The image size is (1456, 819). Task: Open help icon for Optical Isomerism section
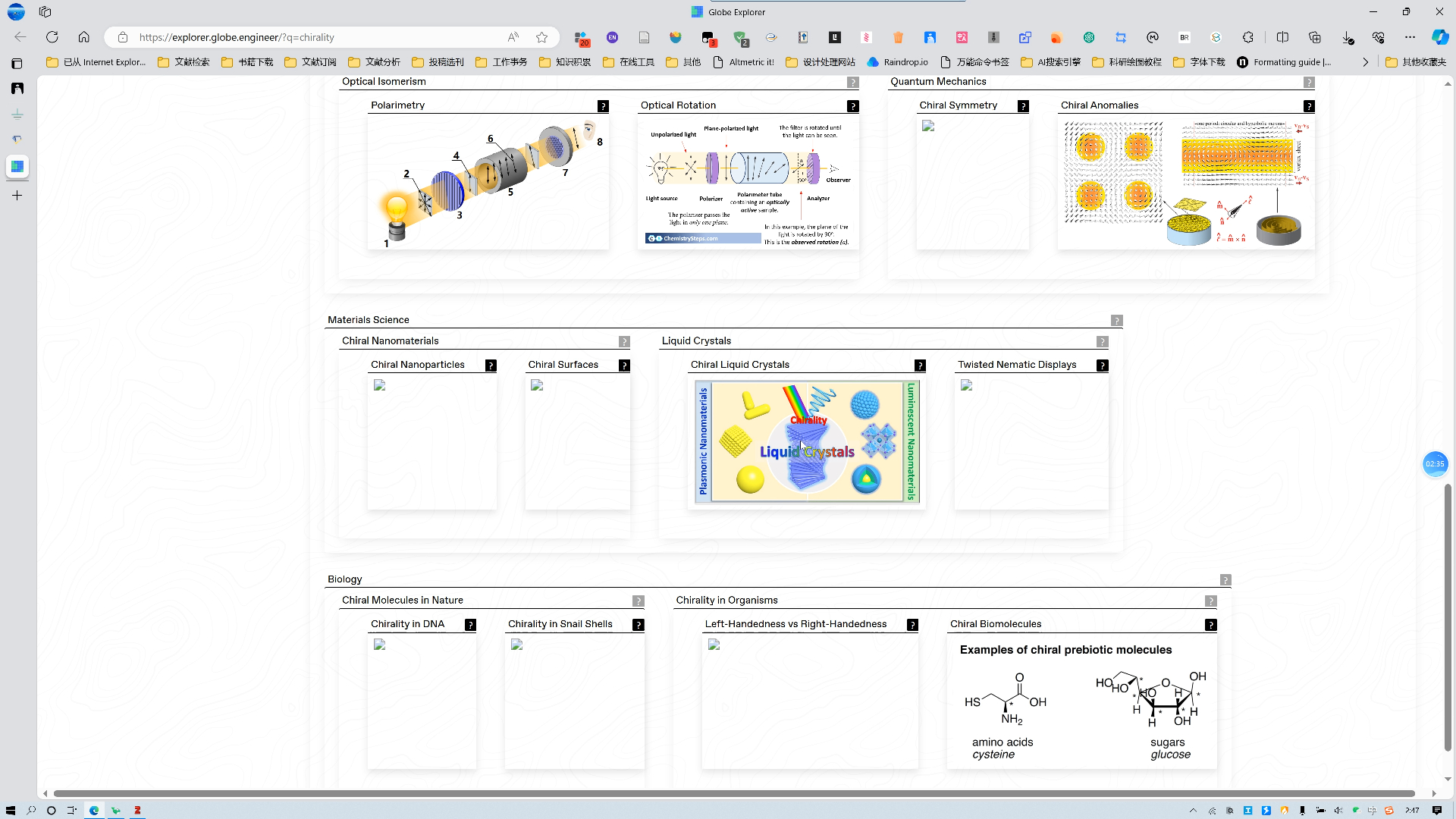point(853,82)
